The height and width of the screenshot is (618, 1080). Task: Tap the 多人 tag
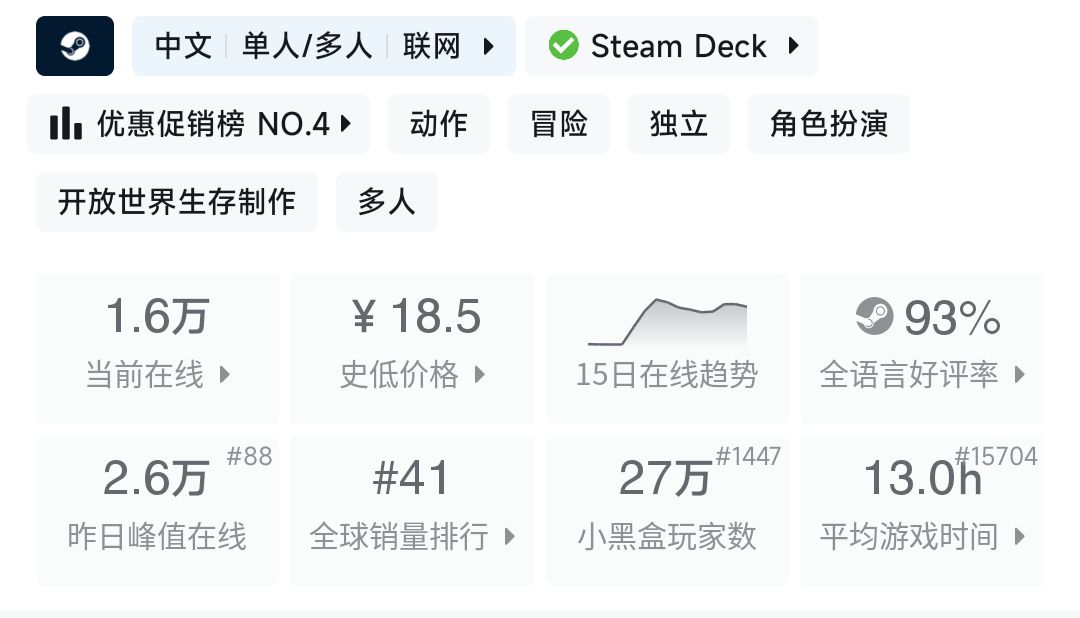387,202
